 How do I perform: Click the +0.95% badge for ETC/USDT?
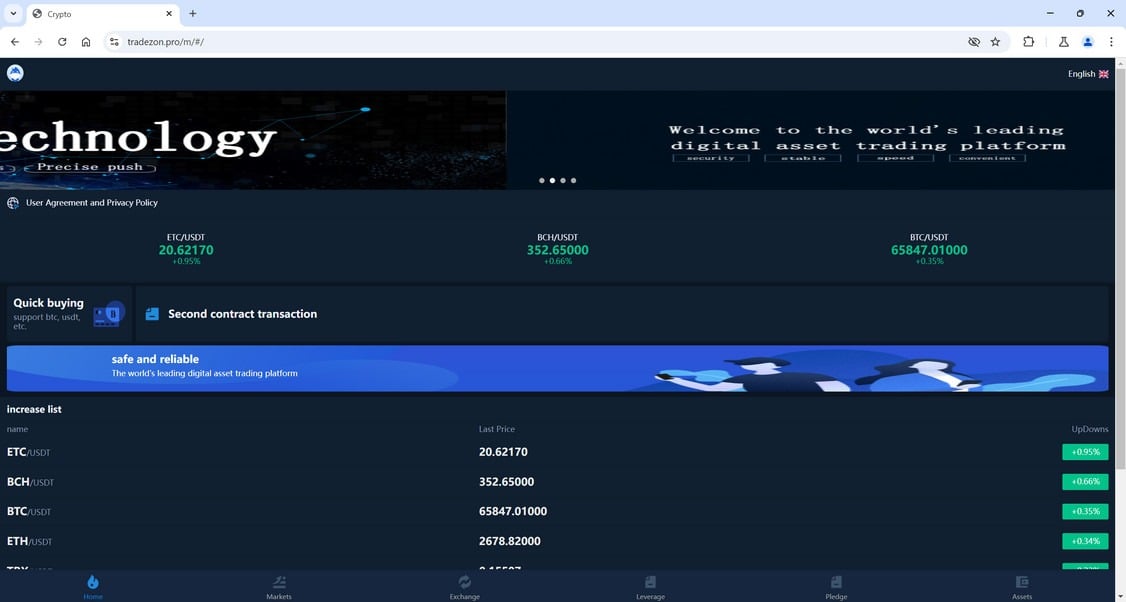coord(1085,451)
